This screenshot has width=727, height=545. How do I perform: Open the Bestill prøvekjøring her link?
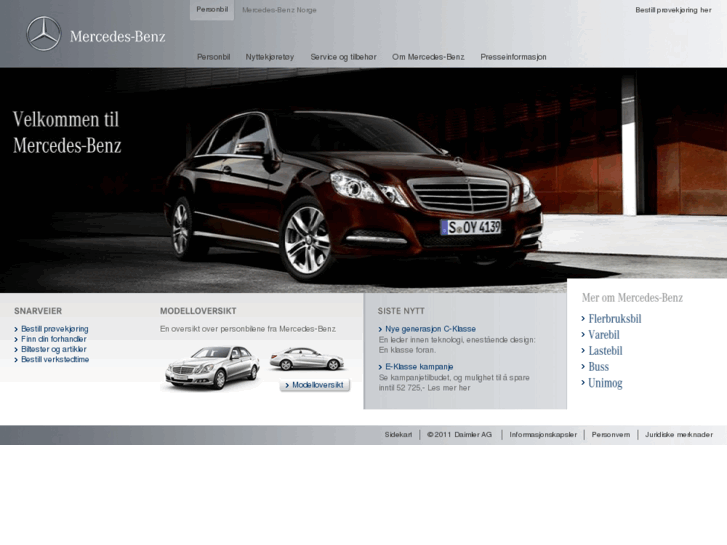pyautogui.click(x=673, y=10)
